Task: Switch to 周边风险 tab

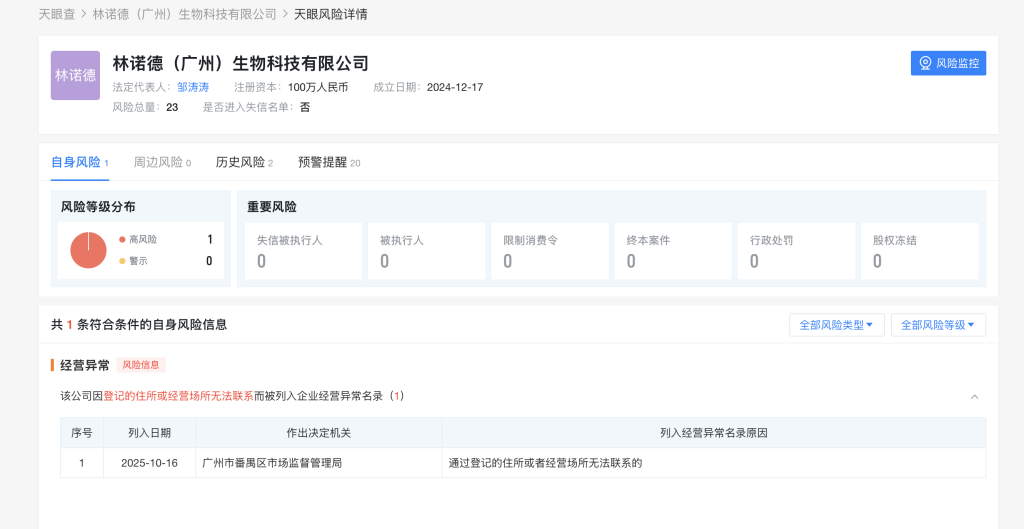Action: [x=158, y=162]
